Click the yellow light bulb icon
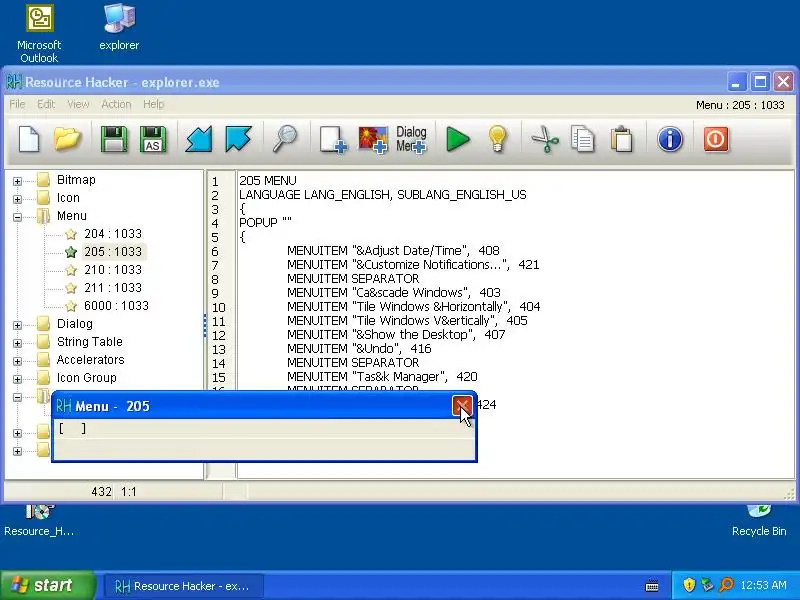800x600 pixels. (497, 139)
